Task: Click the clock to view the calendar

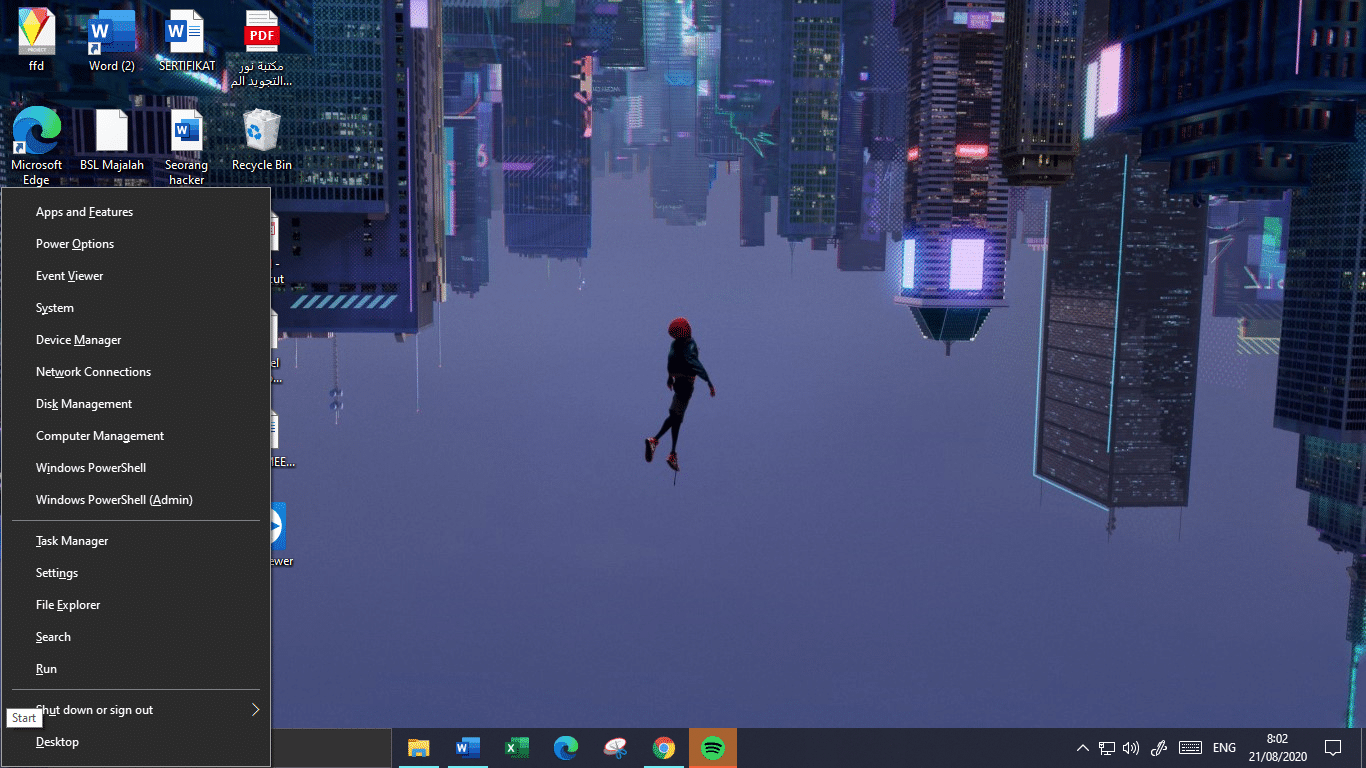Action: point(1277,747)
